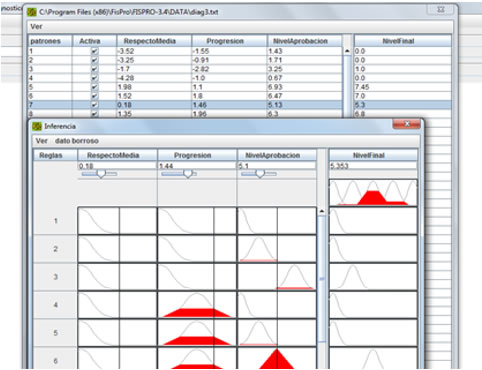Open the Ver menu in Inferencia window
The image size is (482, 370).
pos(41,141)
